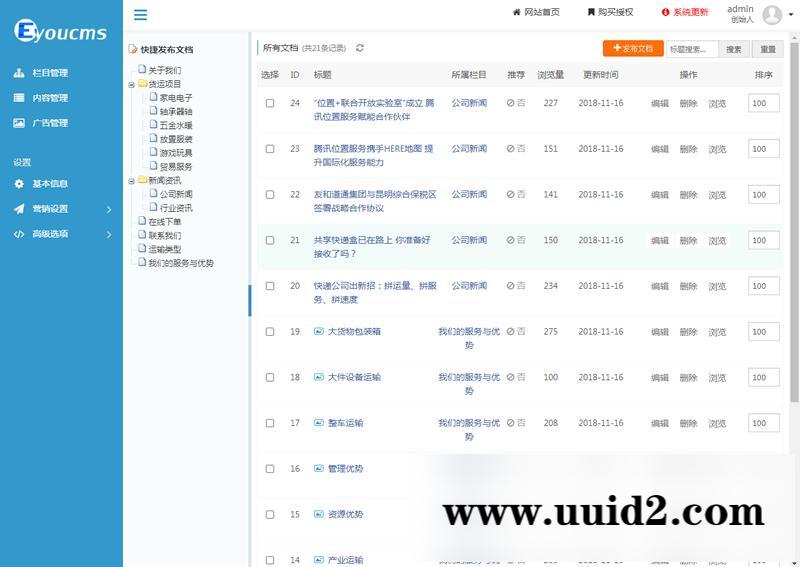The height and width of the screenshot is (567, 800).
Task: Click the image icon before 管理优势
Action: [319, 469]
